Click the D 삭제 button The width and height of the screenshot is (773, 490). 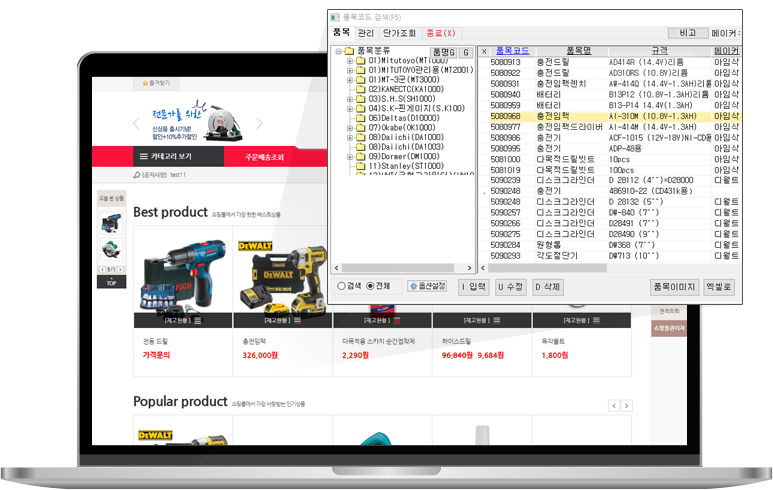(548, 287)
